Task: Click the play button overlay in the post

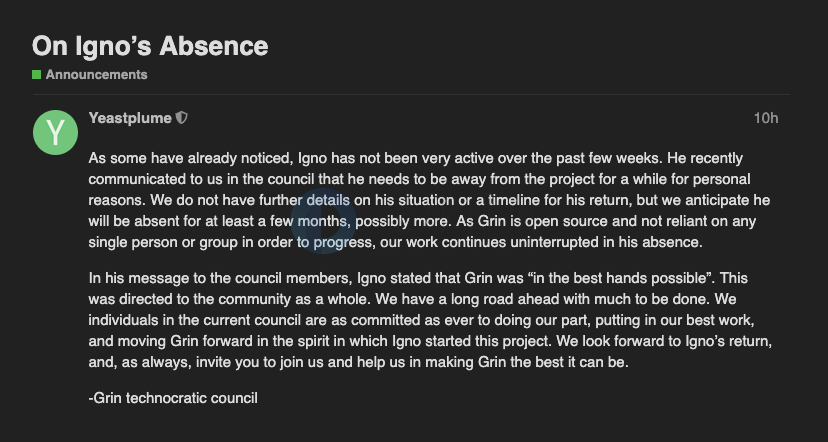Action: click(x=323, y=221)
